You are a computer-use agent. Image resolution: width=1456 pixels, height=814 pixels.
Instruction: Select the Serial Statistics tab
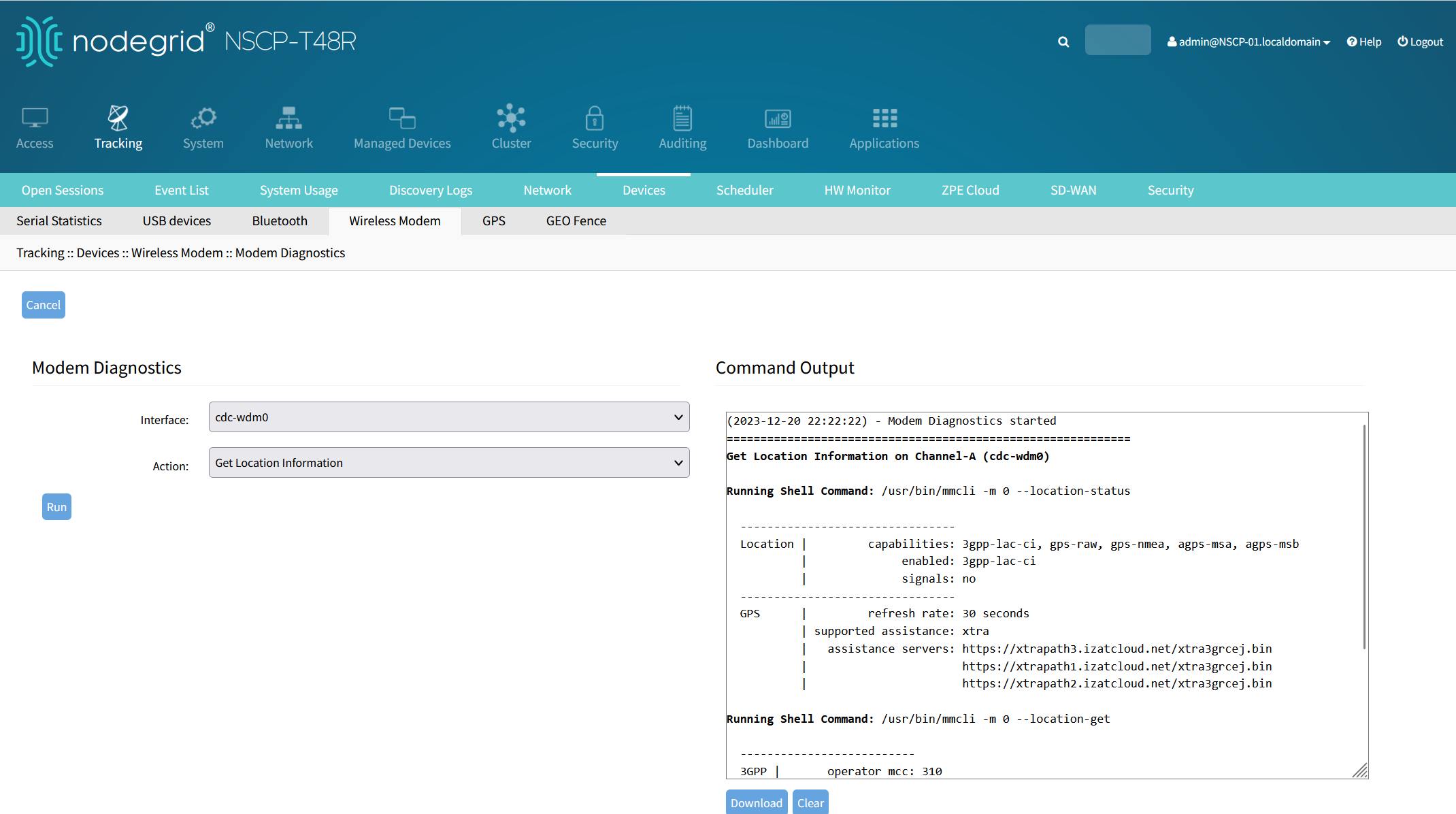[59, 221]
